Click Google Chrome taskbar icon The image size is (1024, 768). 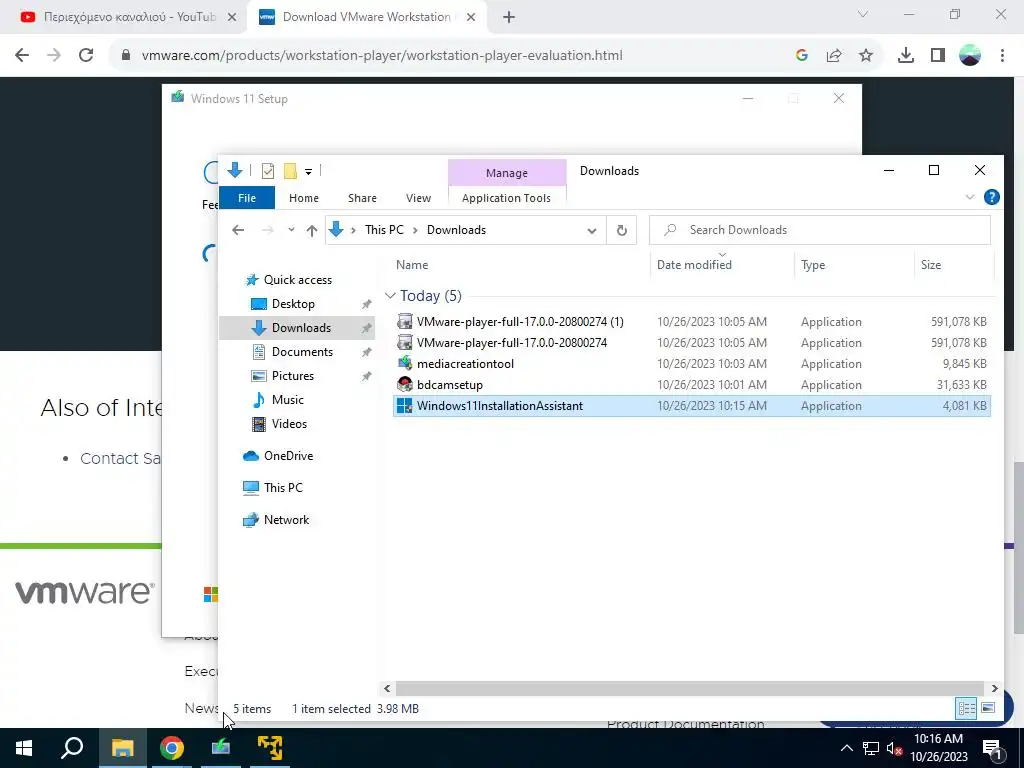172,748
